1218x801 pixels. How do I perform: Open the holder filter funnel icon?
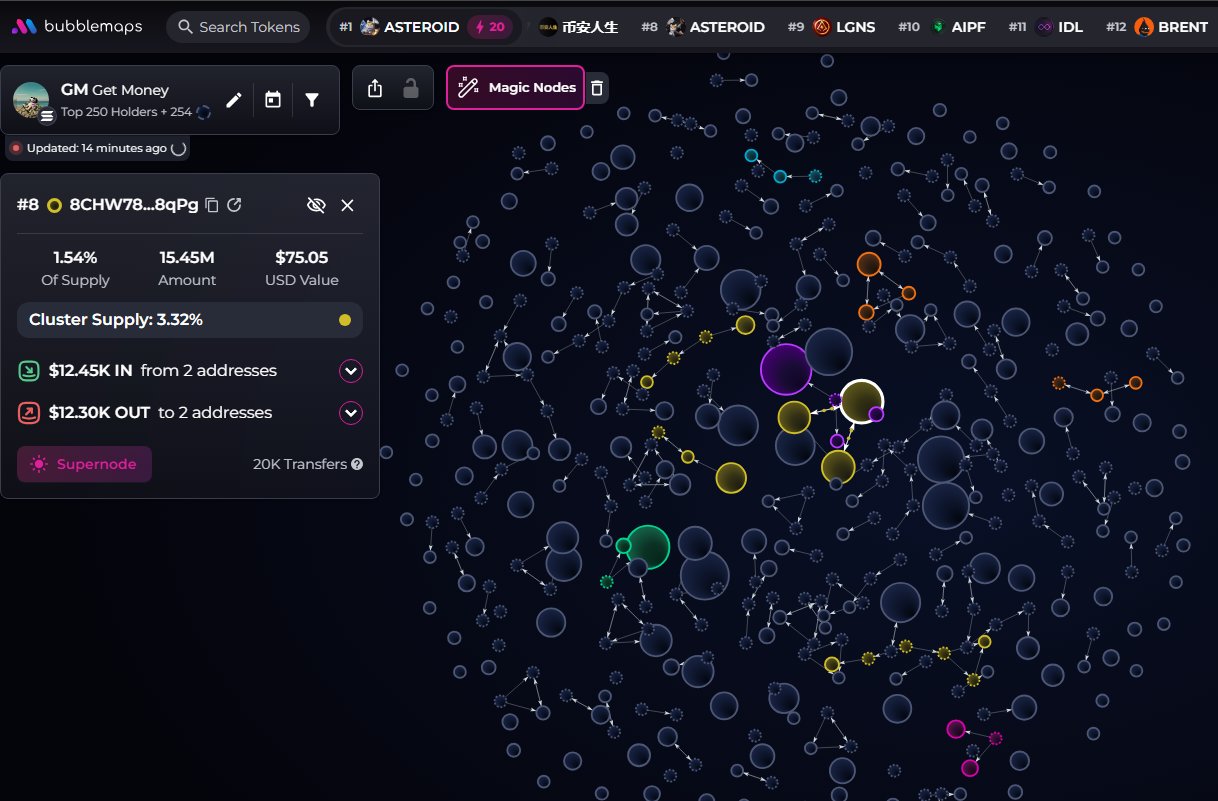(x=312, y=99)
